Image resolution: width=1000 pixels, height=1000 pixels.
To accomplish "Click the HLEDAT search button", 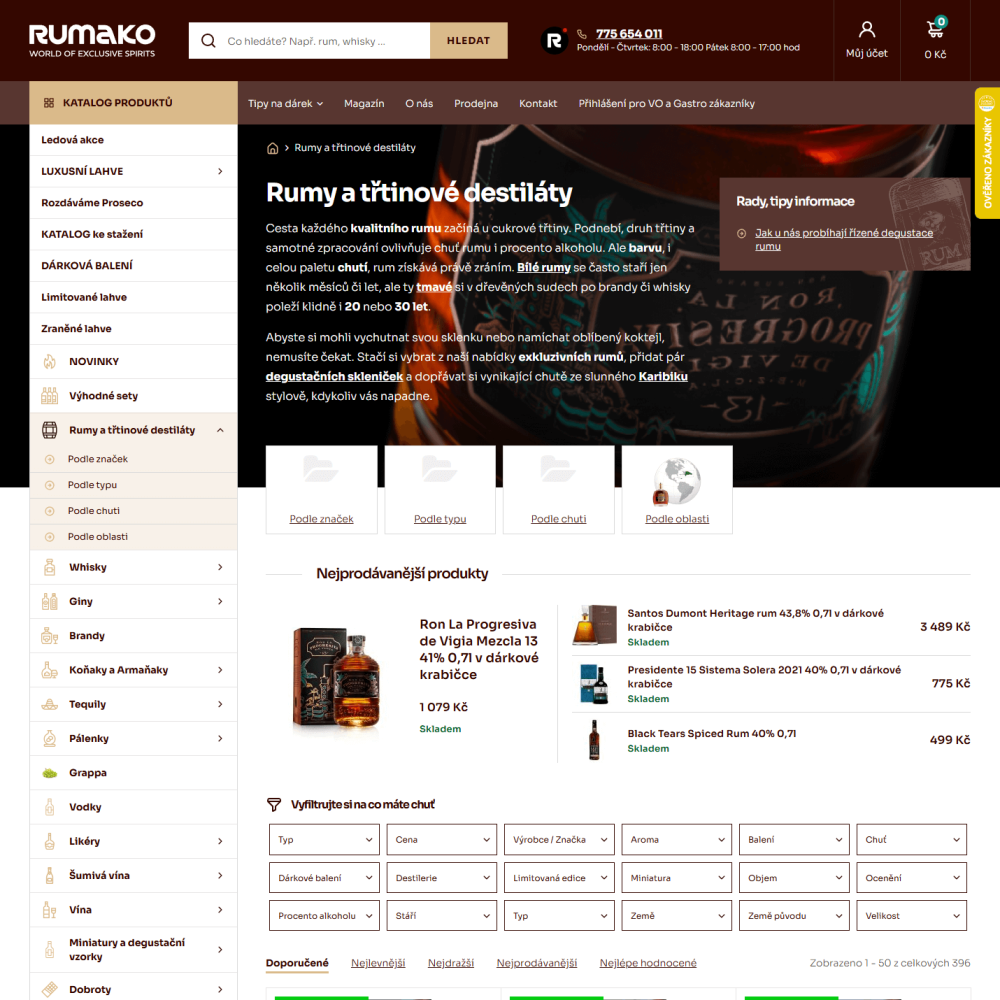I will [469, 41].
